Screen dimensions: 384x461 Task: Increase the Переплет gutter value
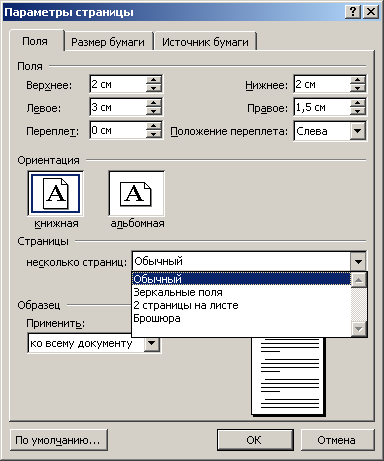(154, 126)
